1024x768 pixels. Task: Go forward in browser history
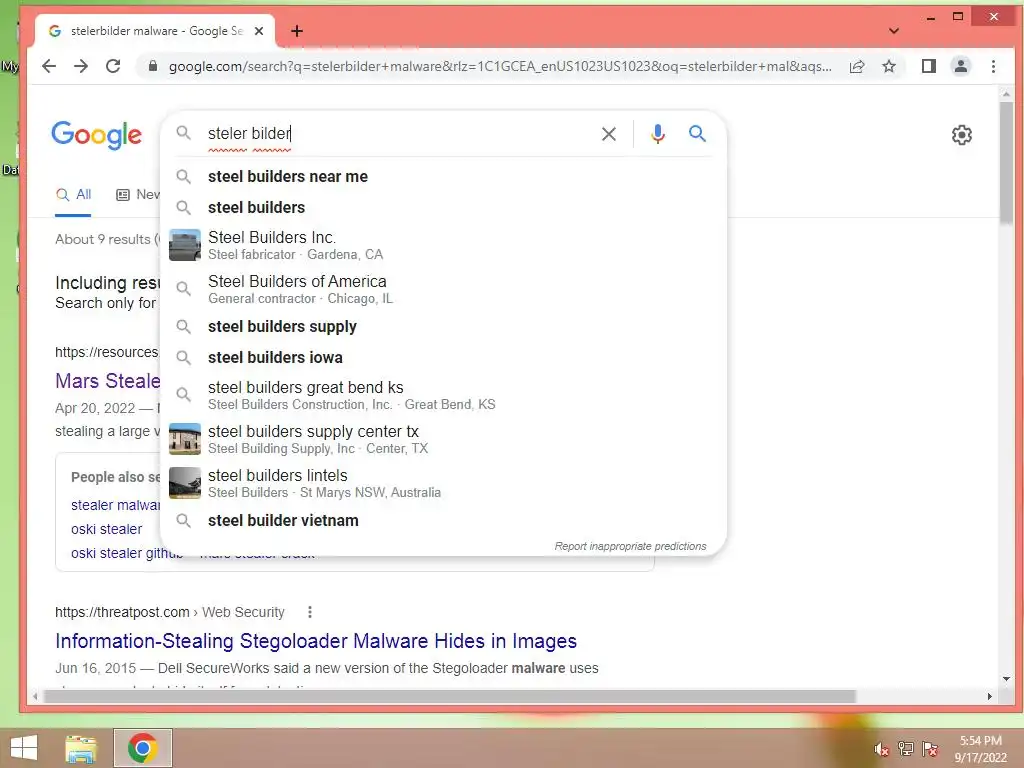click(x=81, y=66)
